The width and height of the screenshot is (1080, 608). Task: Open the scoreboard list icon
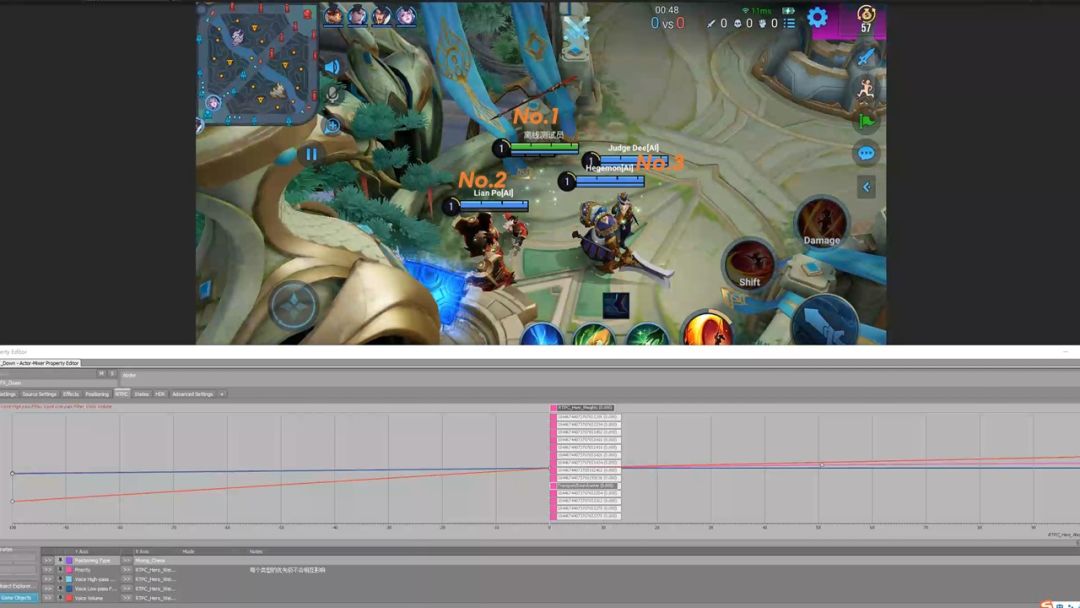[789, 23]
